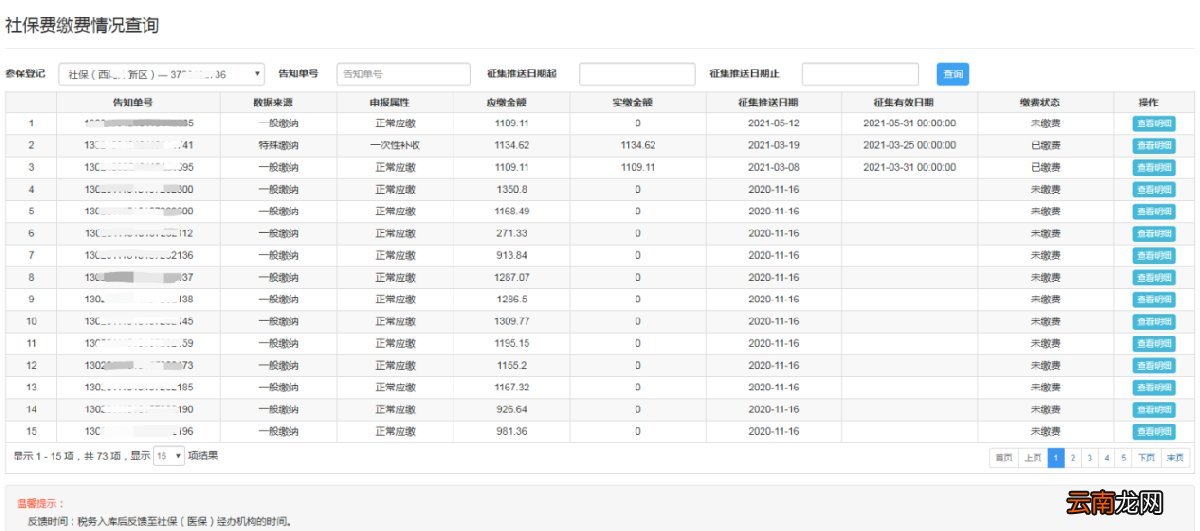Open the page size dropdown showing 15
This screenshot has width=1200, height=531.
169,456
